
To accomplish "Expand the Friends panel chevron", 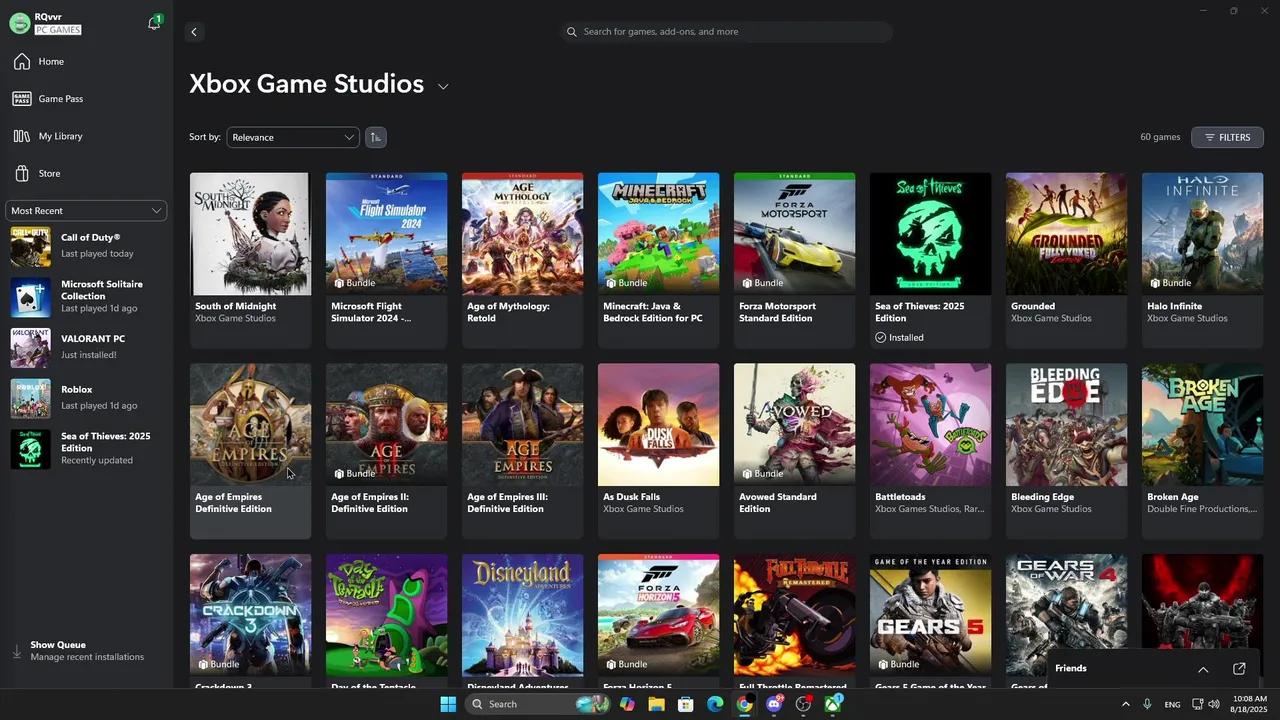I will [x=1203, y=669].
